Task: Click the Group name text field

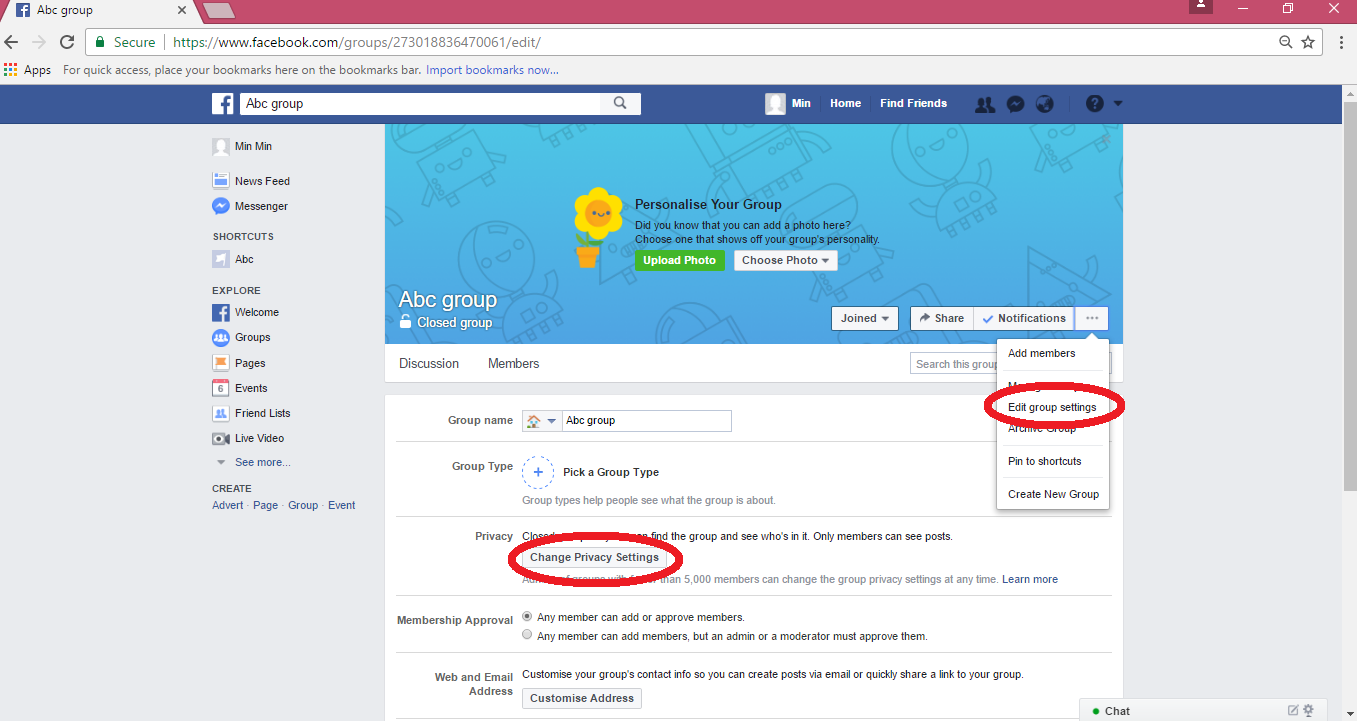Action: coord(647,421)
